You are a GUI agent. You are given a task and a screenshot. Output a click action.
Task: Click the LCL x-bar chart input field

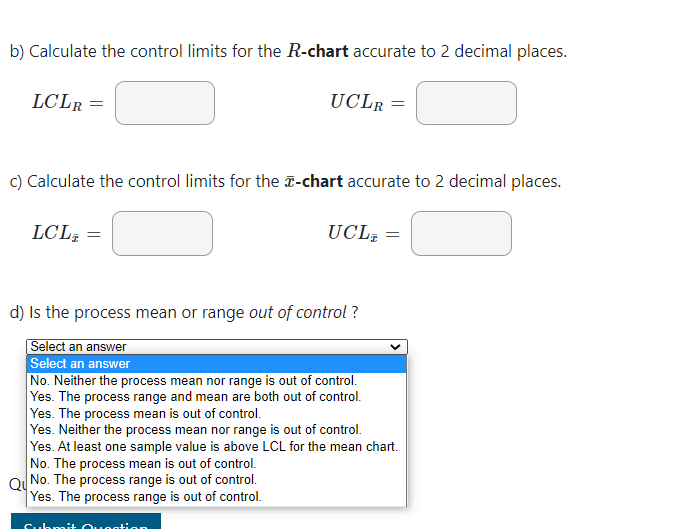coord(162,233)
